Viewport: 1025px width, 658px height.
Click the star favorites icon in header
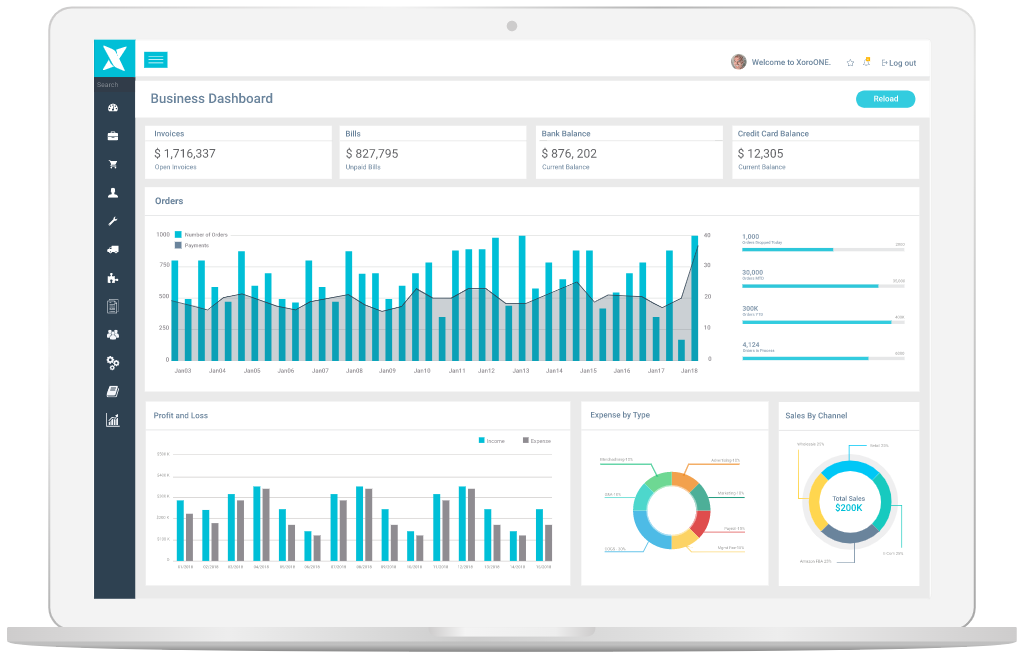pos(850,63)
